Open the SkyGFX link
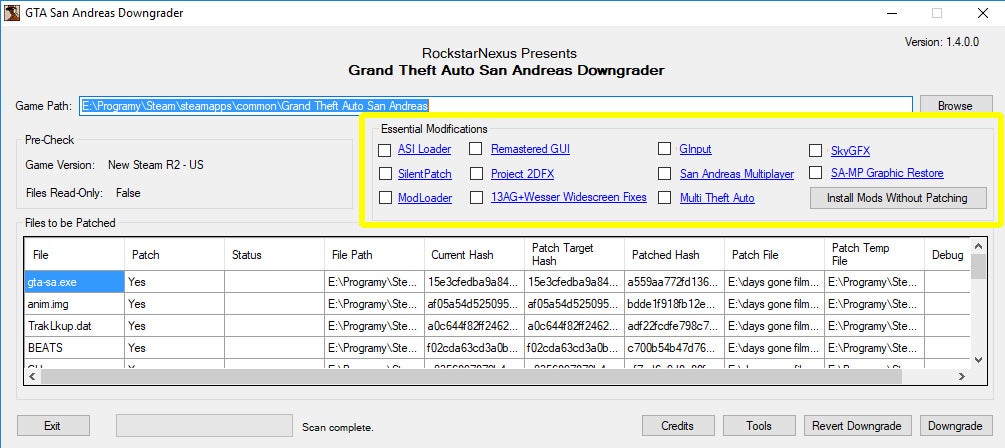Image resolution: width=1005 pixels, height=448 pixels. pos(851,151)
